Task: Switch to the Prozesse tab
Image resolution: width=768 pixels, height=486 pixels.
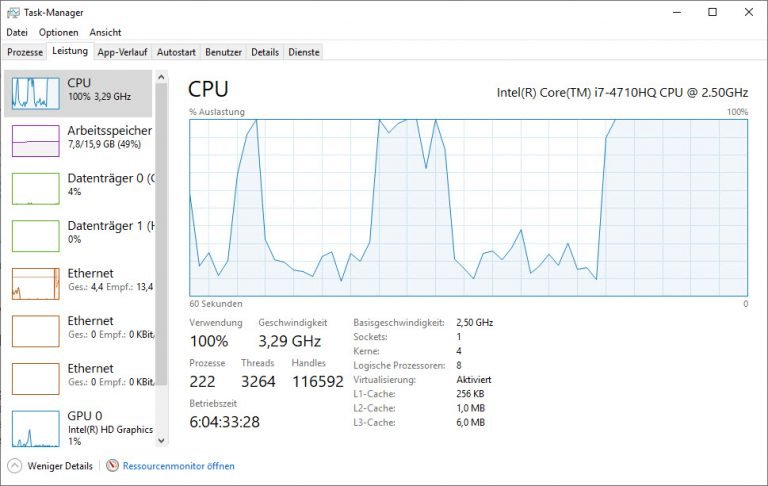Action: 25,52
